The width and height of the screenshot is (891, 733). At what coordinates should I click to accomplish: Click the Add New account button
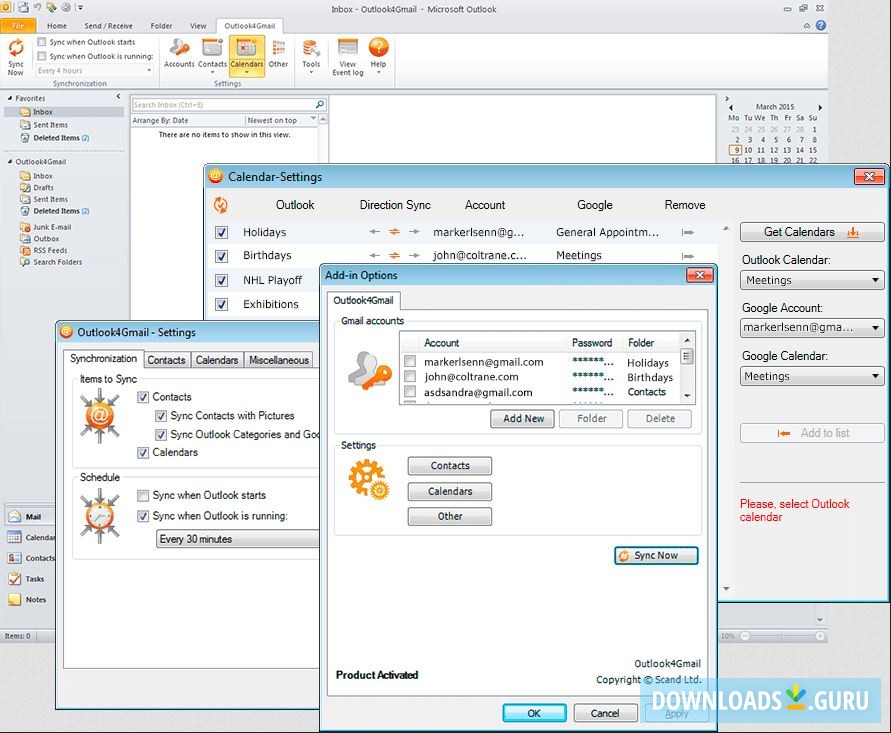523,419
